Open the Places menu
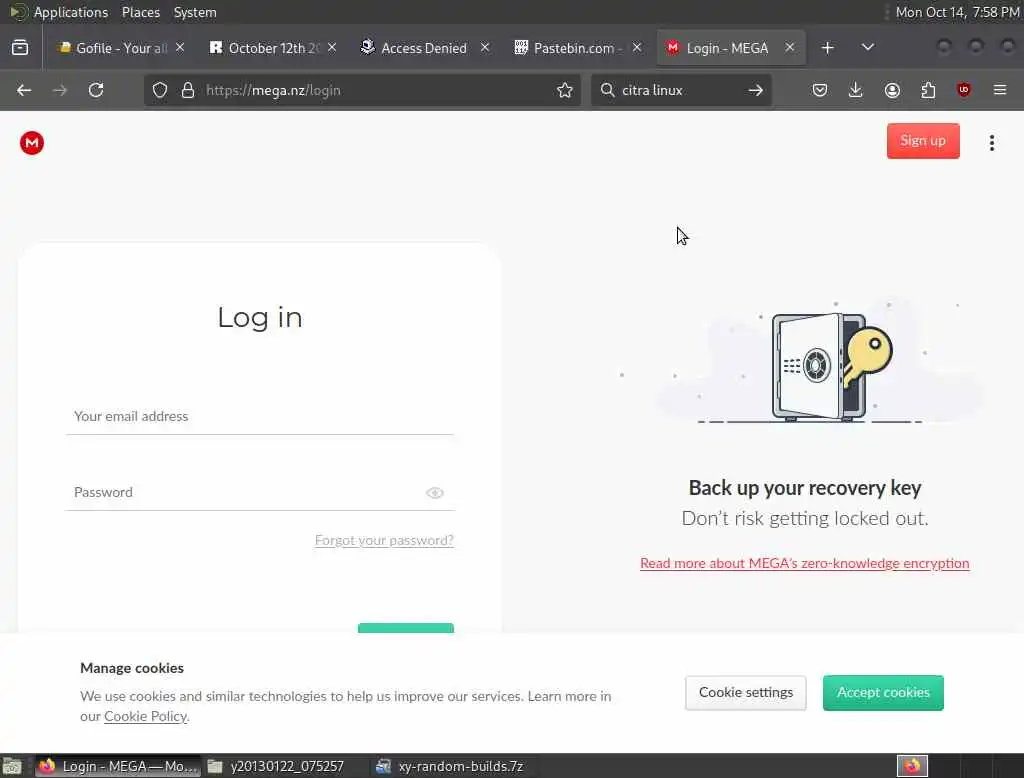 [140, 12]
